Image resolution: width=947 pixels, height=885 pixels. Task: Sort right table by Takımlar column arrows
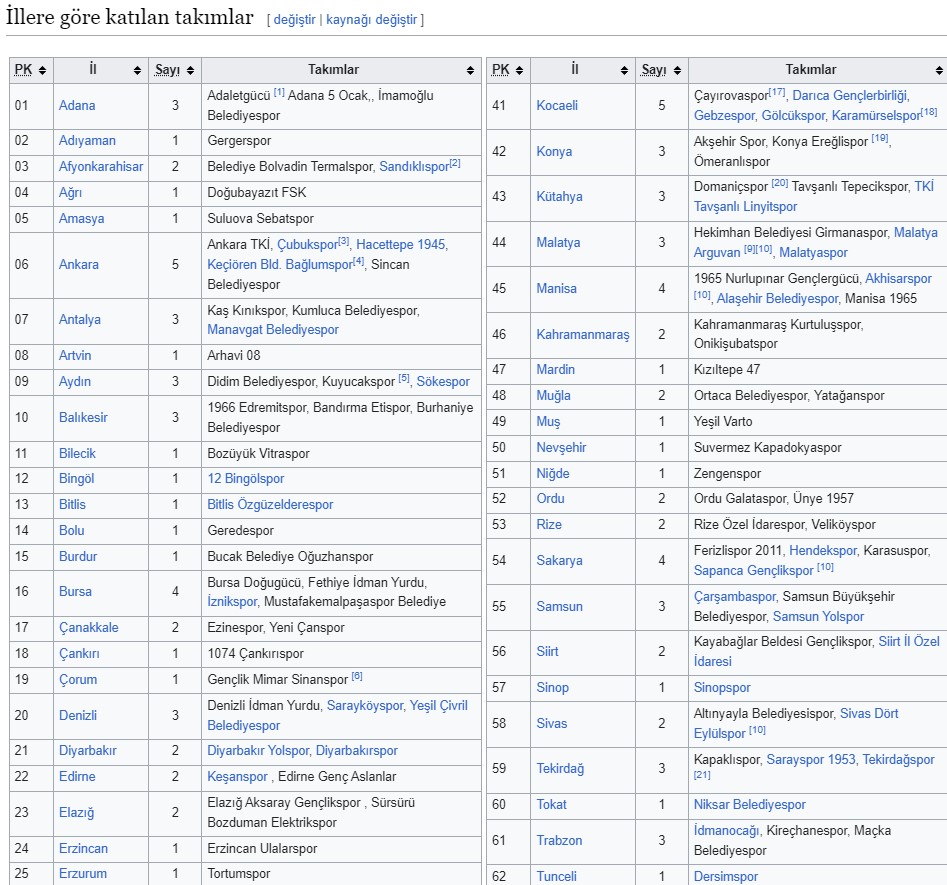pyautogui.click(x=939, y=71)
